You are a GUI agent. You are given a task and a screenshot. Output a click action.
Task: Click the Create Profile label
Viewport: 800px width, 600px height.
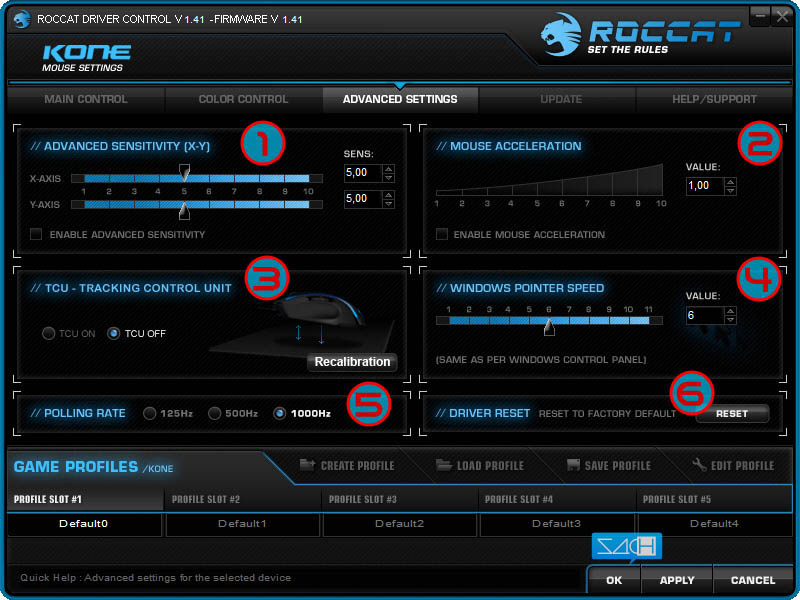357,466
